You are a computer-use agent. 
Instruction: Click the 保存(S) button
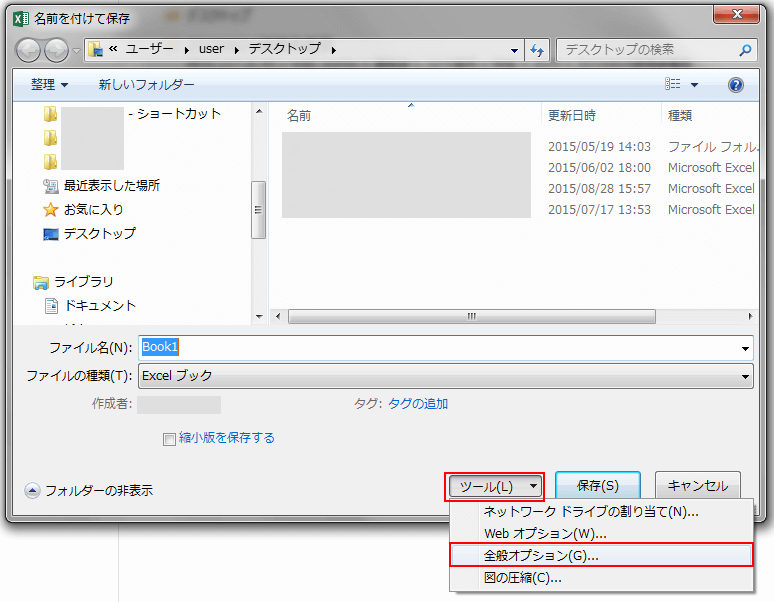pos(598,486)
